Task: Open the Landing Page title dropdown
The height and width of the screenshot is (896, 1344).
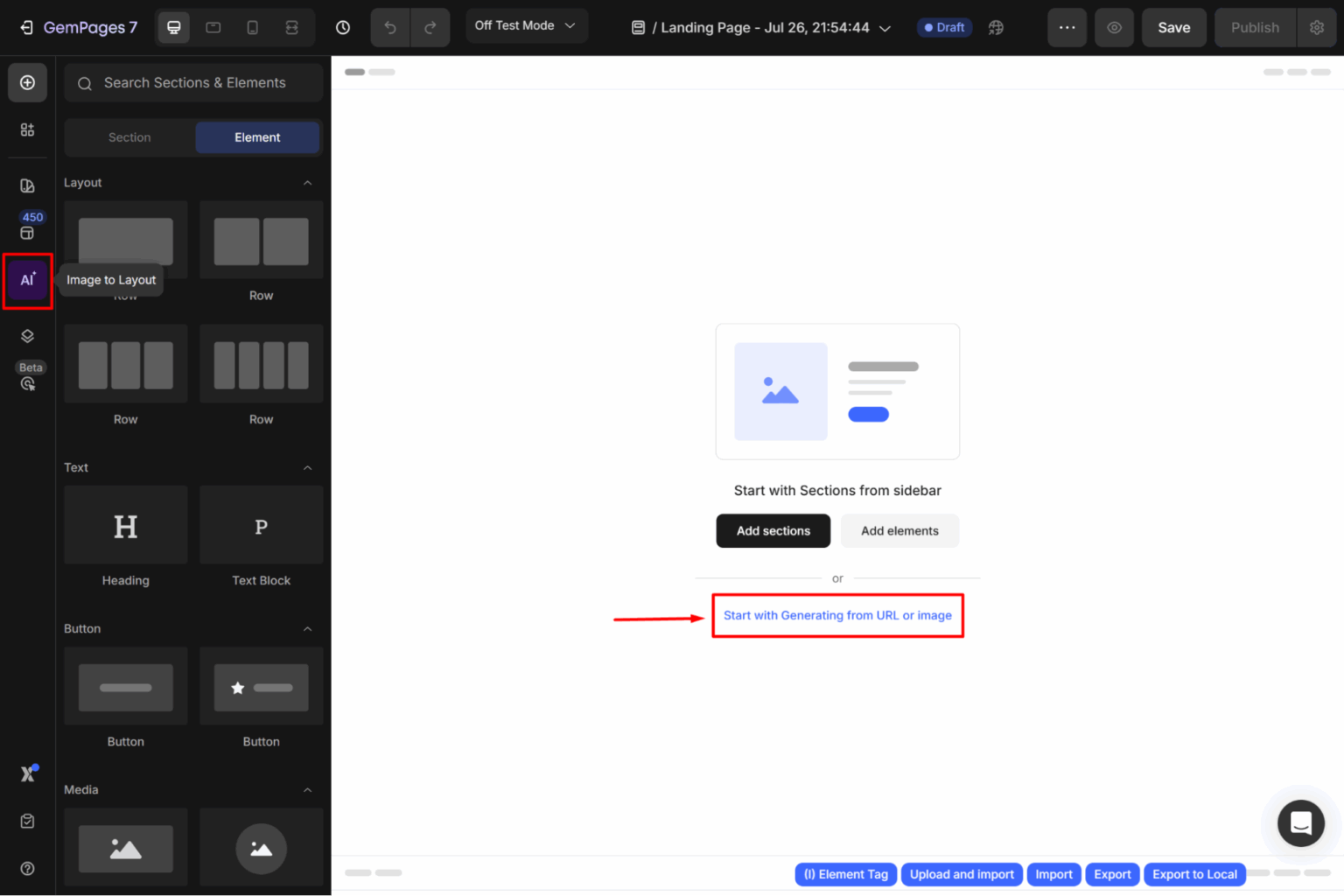Action: pos(885,27)
